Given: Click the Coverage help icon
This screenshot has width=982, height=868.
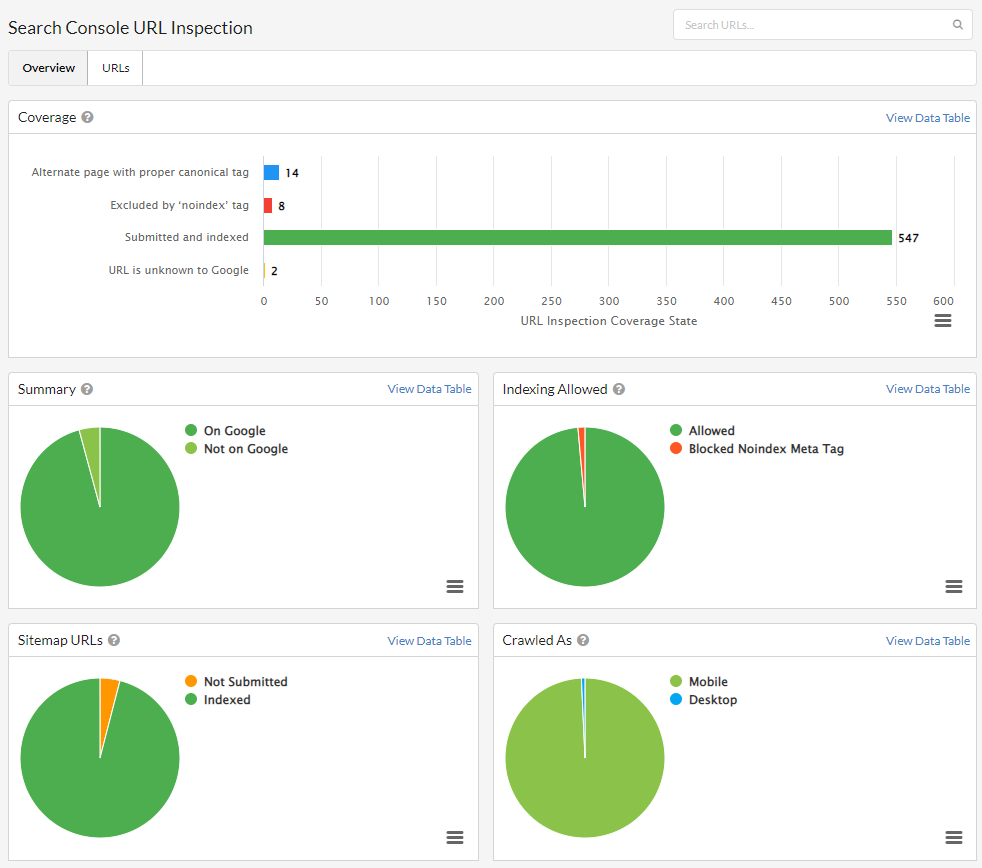Looking at the screenshot, I should [87, 117].
